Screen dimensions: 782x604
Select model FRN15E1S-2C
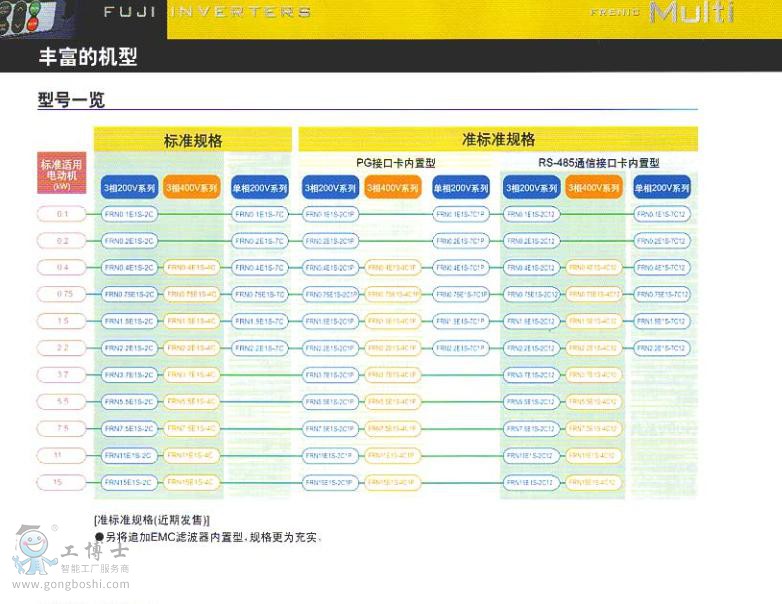129,482
